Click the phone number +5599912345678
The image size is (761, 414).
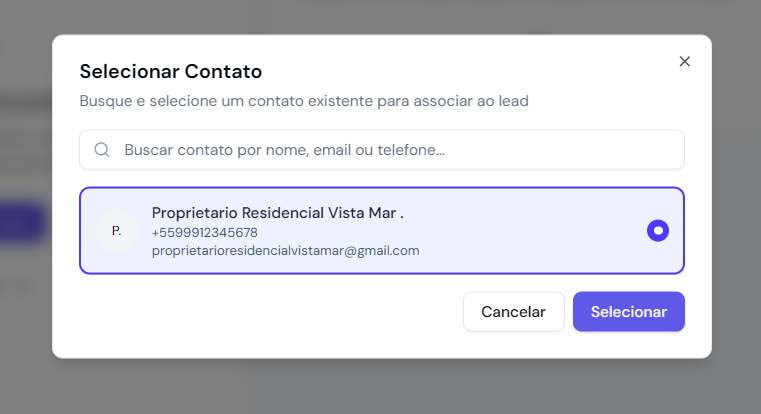point(204,232)
